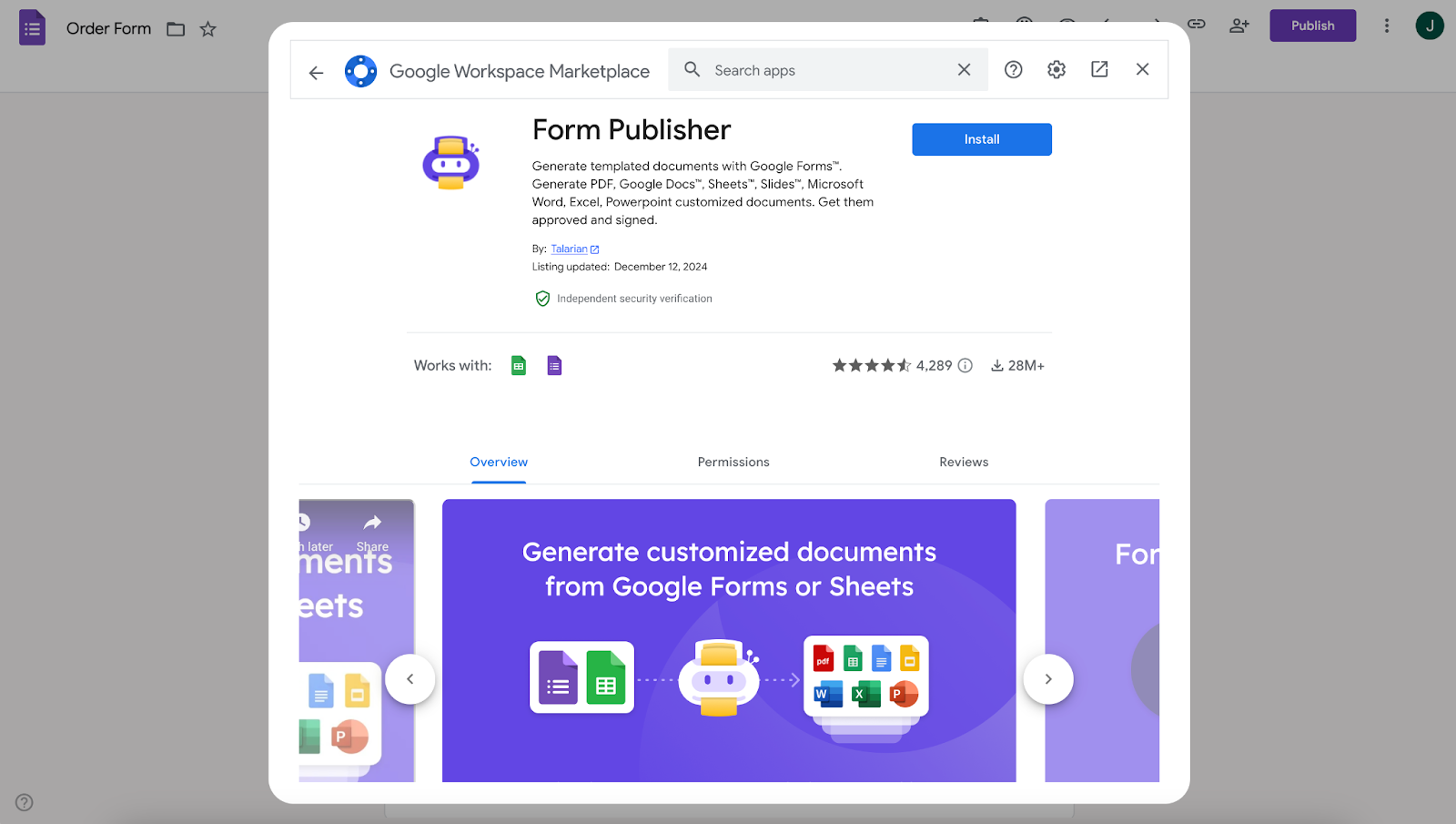Screen dimensions: 1456x824
Task: Install Form Publisher
Action: pyautogui.click(x=982, y=139)
